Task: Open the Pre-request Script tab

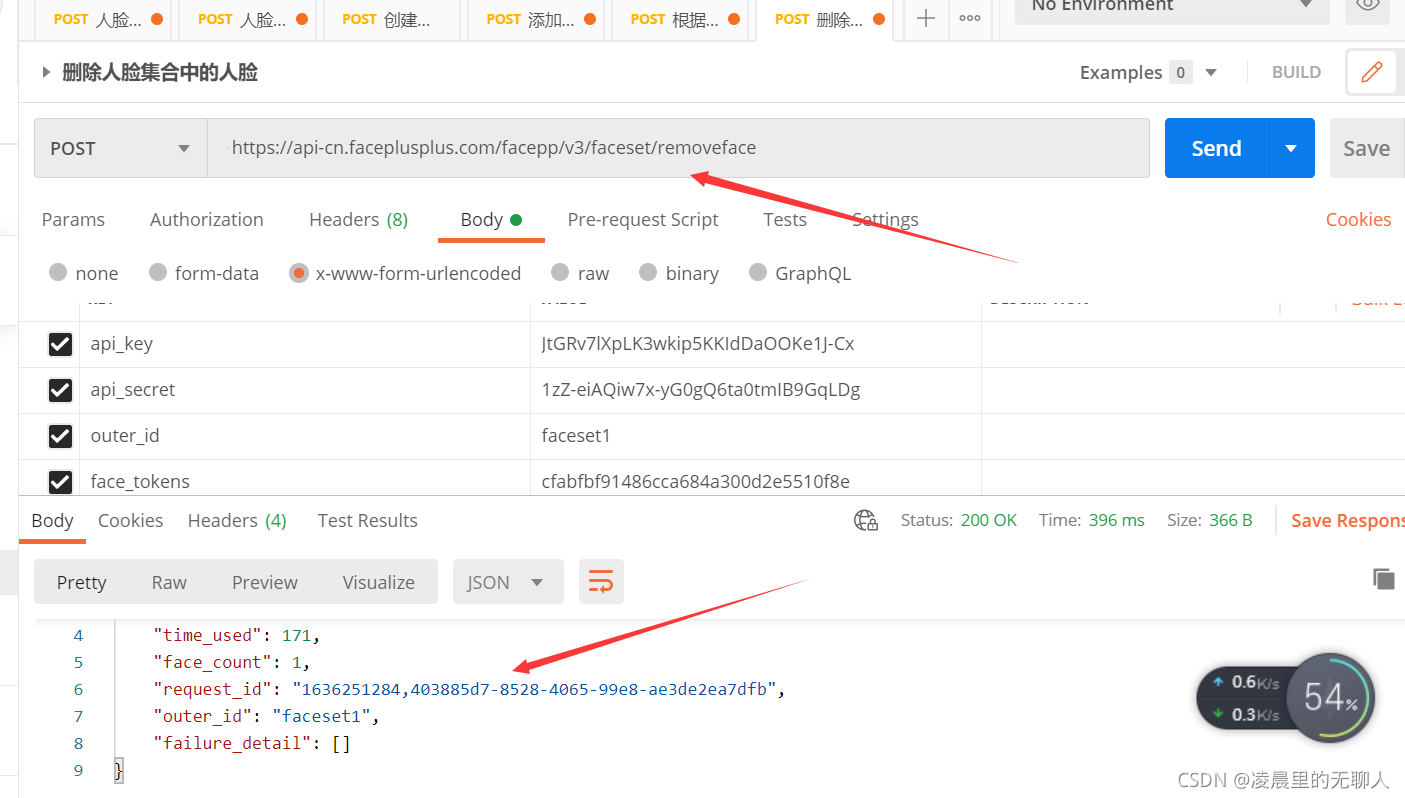Action: click(643, 220)
